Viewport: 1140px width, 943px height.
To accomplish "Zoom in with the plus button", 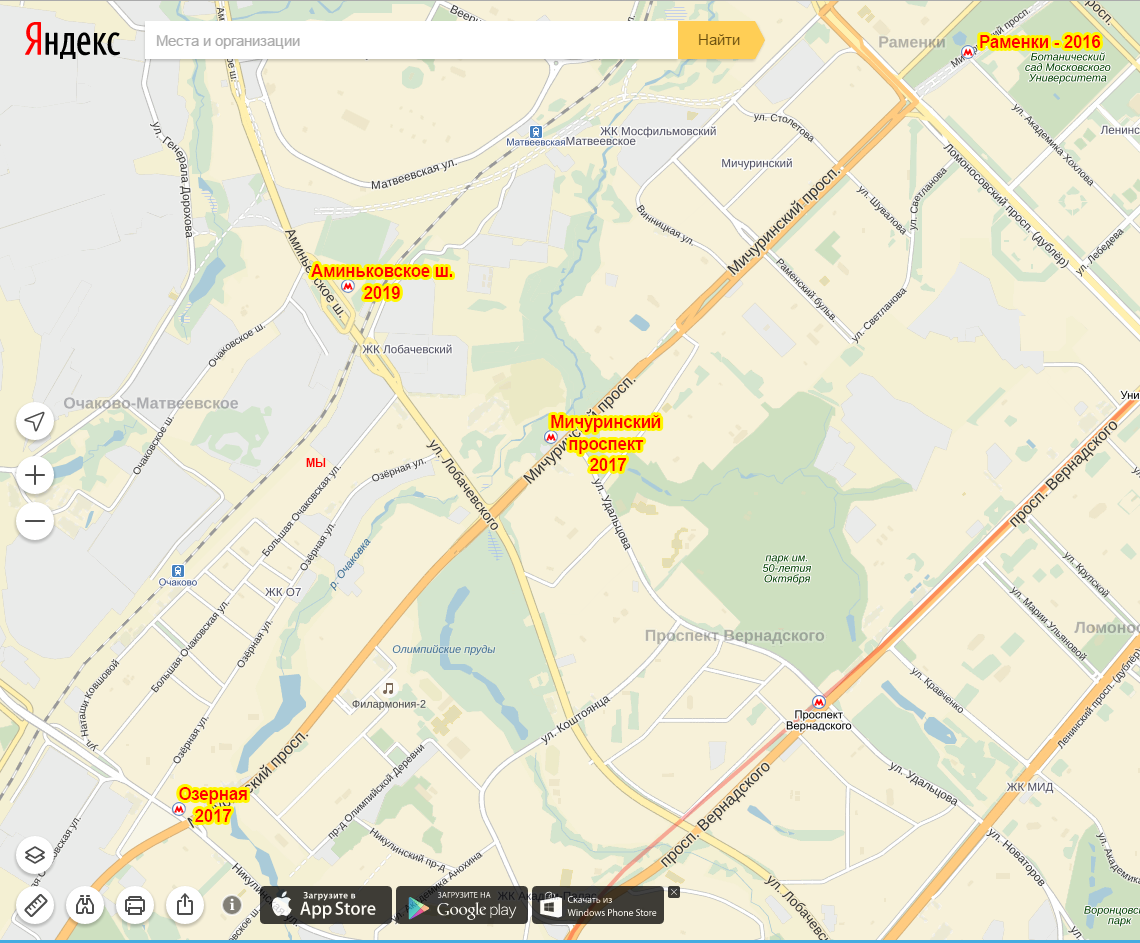I will coord(35,474).
